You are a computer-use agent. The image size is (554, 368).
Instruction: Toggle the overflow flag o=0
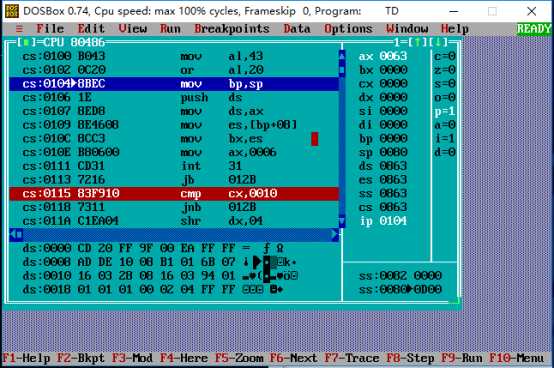point(445,97)
